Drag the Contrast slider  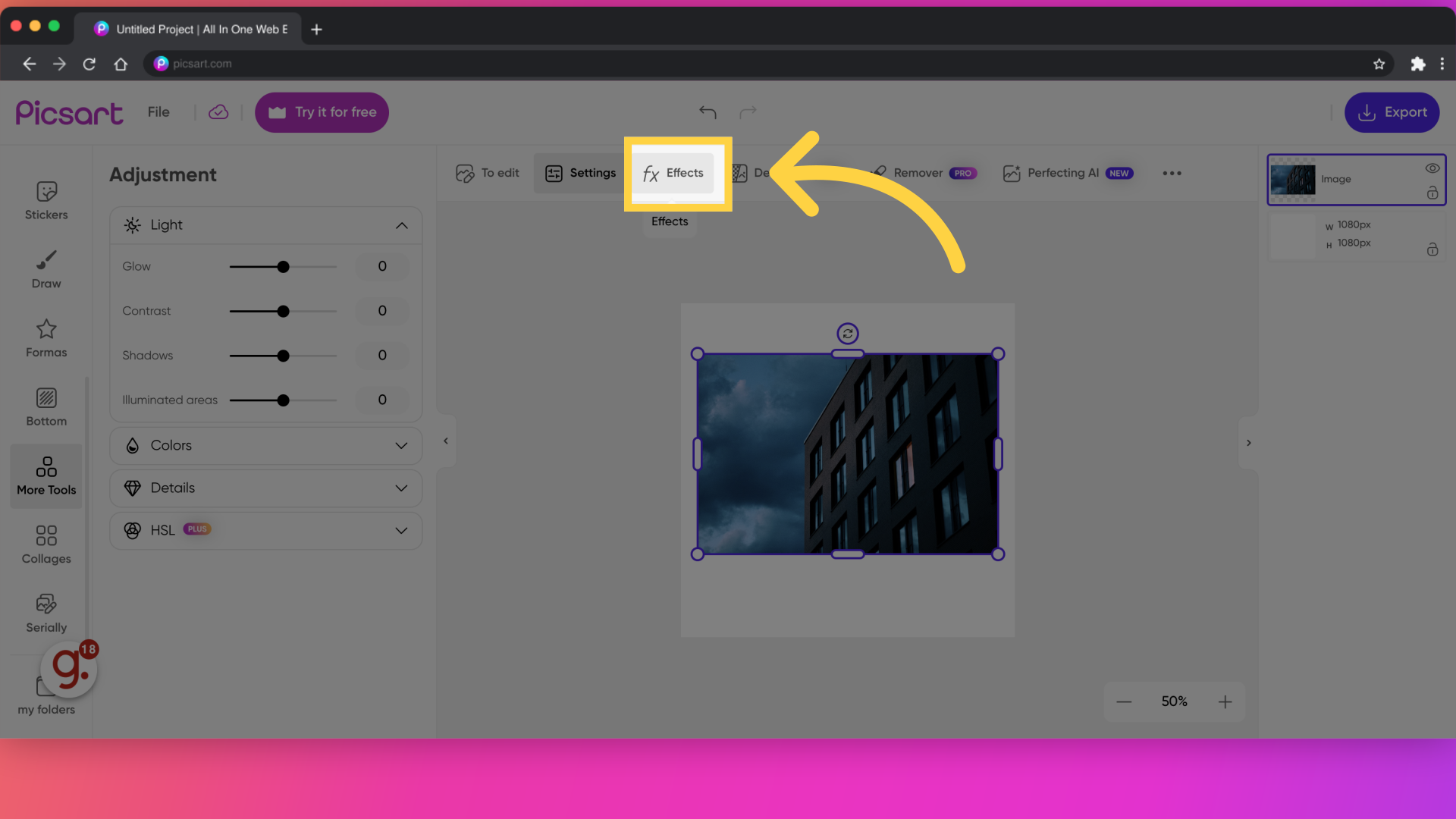[x=282, y=311]
